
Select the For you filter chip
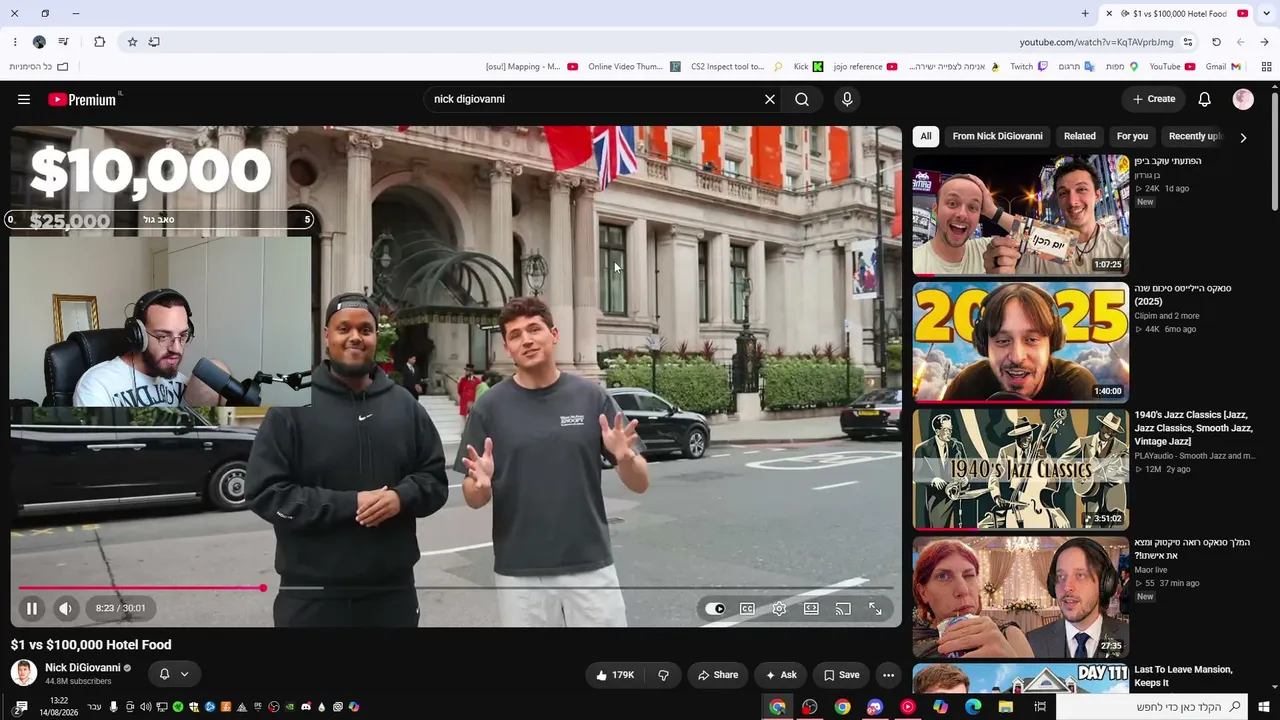click(1132, 136)
